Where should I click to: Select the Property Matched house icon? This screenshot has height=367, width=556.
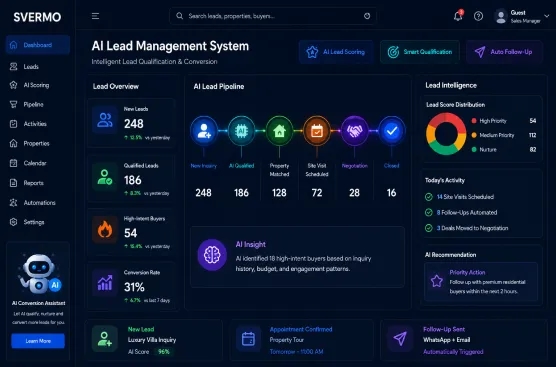[279, 131]
